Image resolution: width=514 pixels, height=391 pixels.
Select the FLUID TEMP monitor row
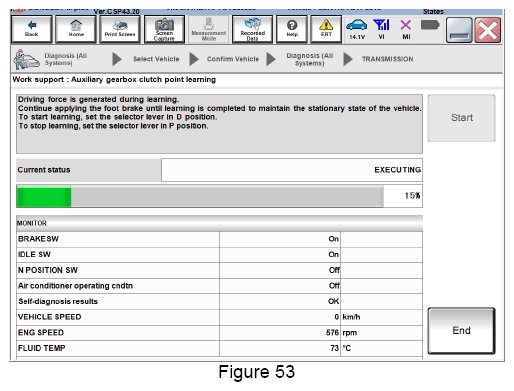point(219,348)
